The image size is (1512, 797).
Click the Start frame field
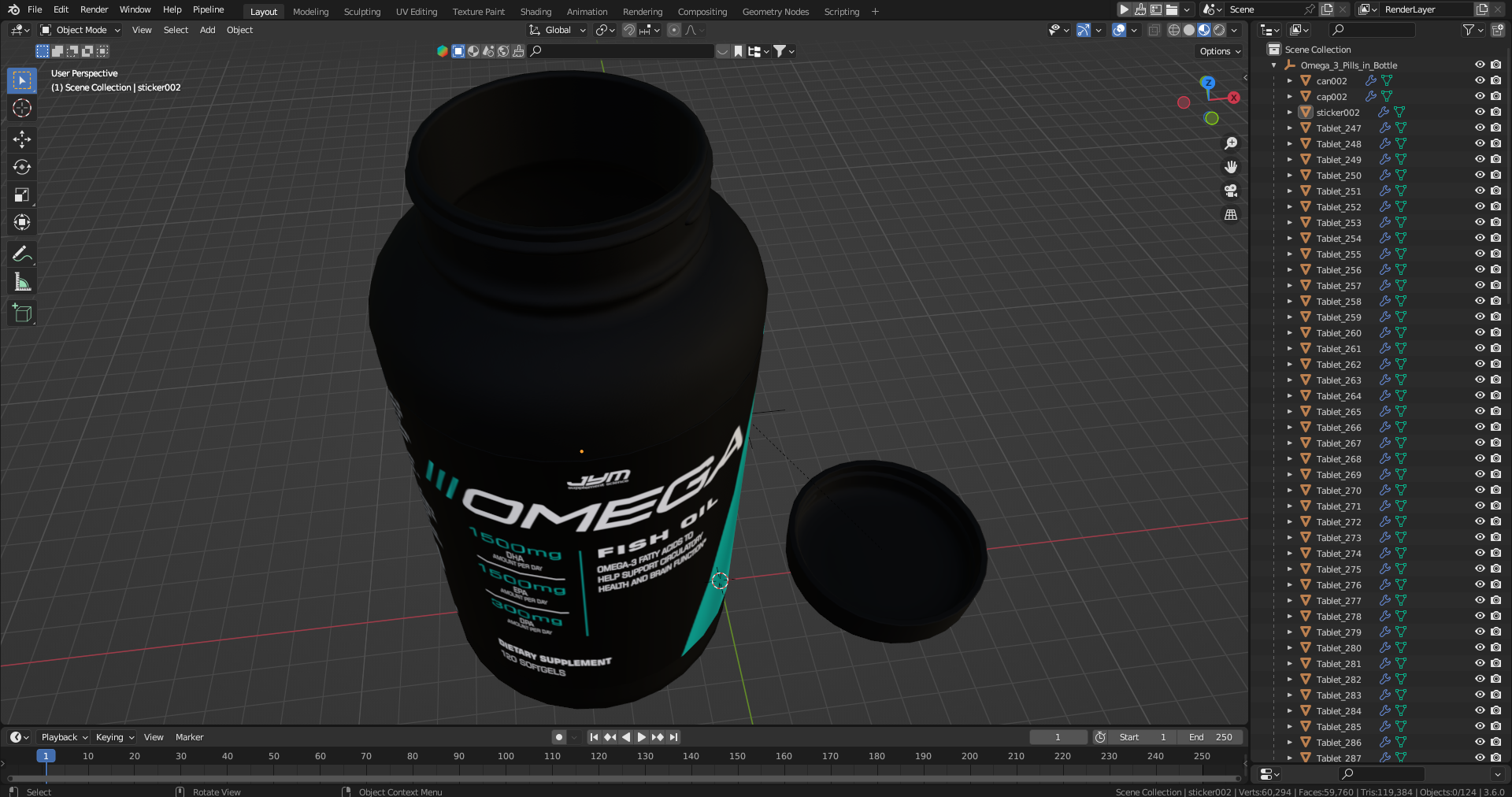[x=1143, y=737]
